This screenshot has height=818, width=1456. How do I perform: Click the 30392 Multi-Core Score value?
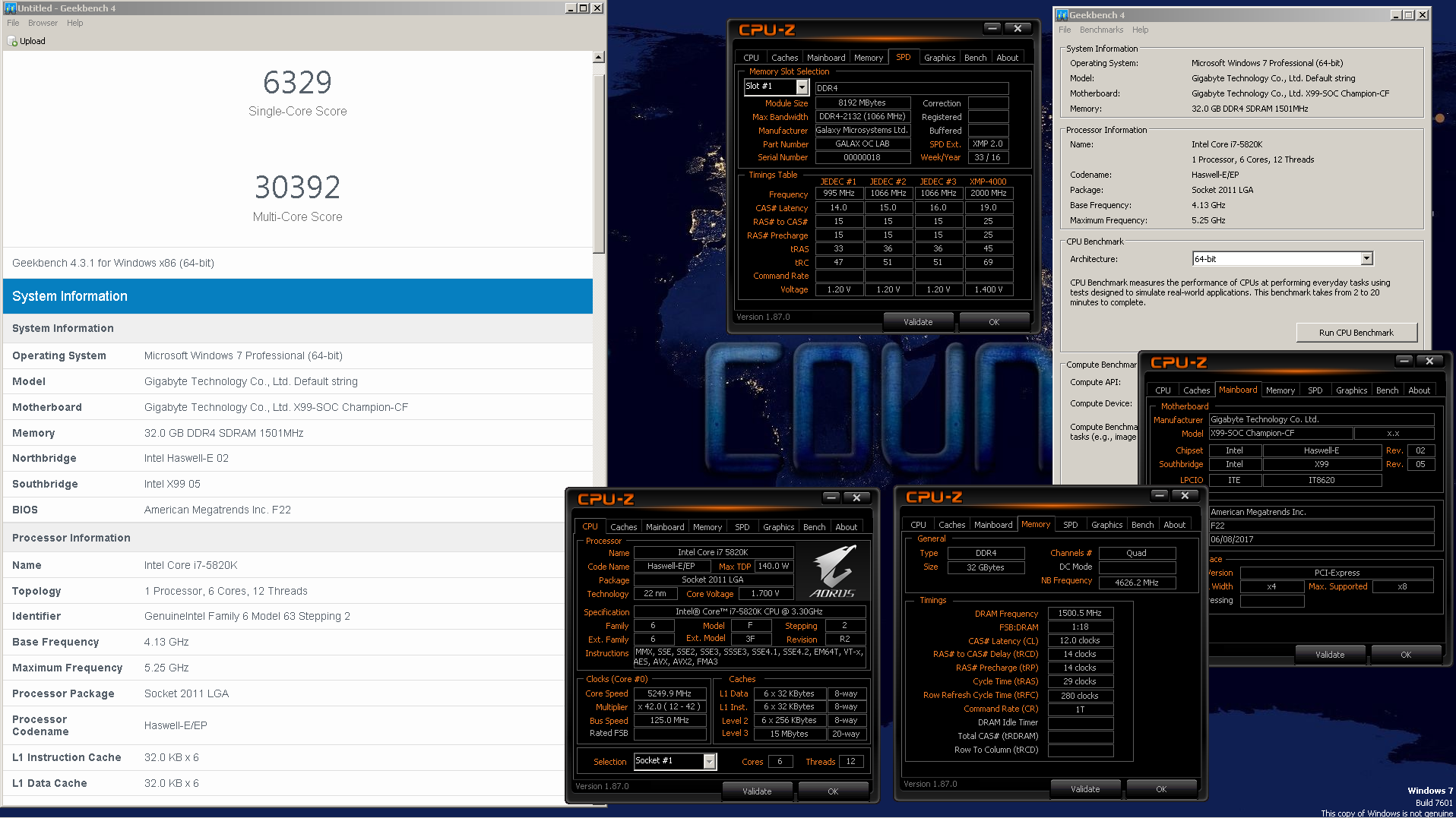point(297,187)
